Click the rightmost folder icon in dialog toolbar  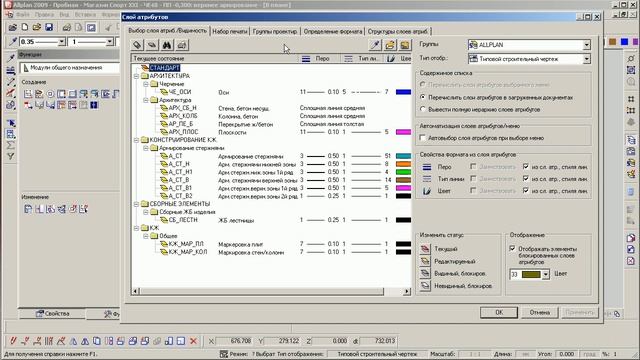click(404, 45)
